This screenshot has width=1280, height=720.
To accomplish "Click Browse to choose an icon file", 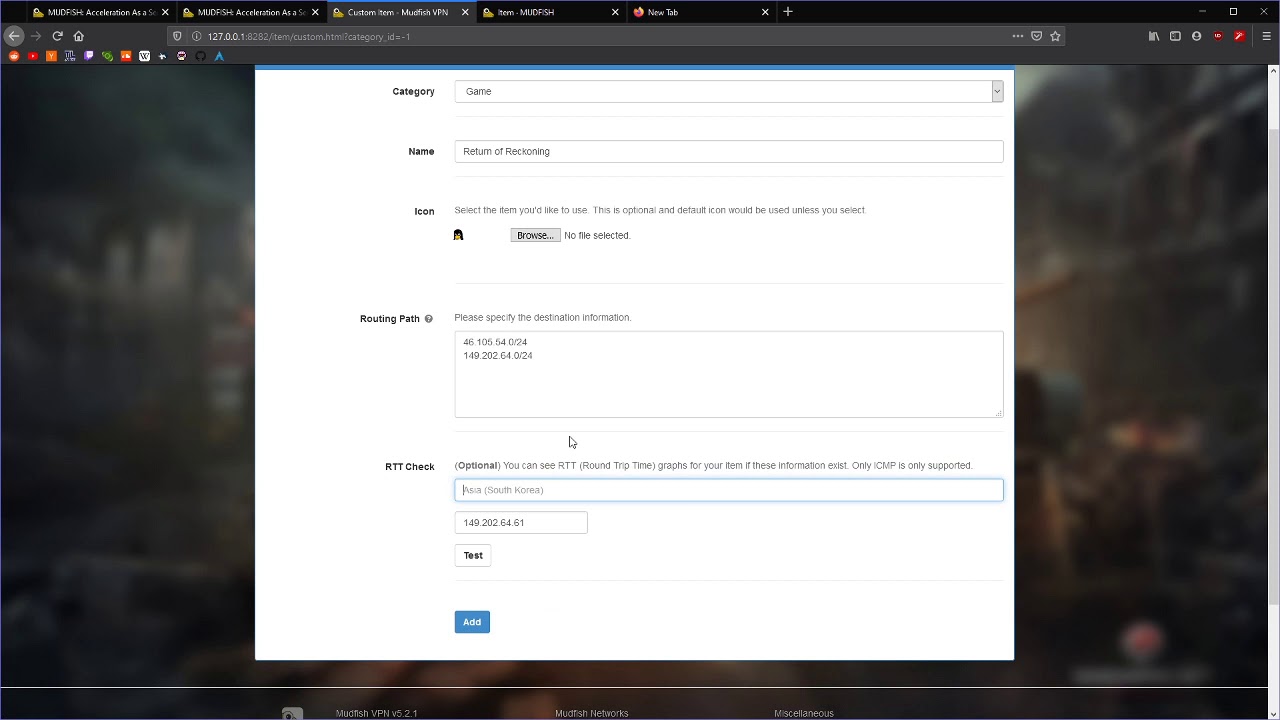I will coord(535,235).
